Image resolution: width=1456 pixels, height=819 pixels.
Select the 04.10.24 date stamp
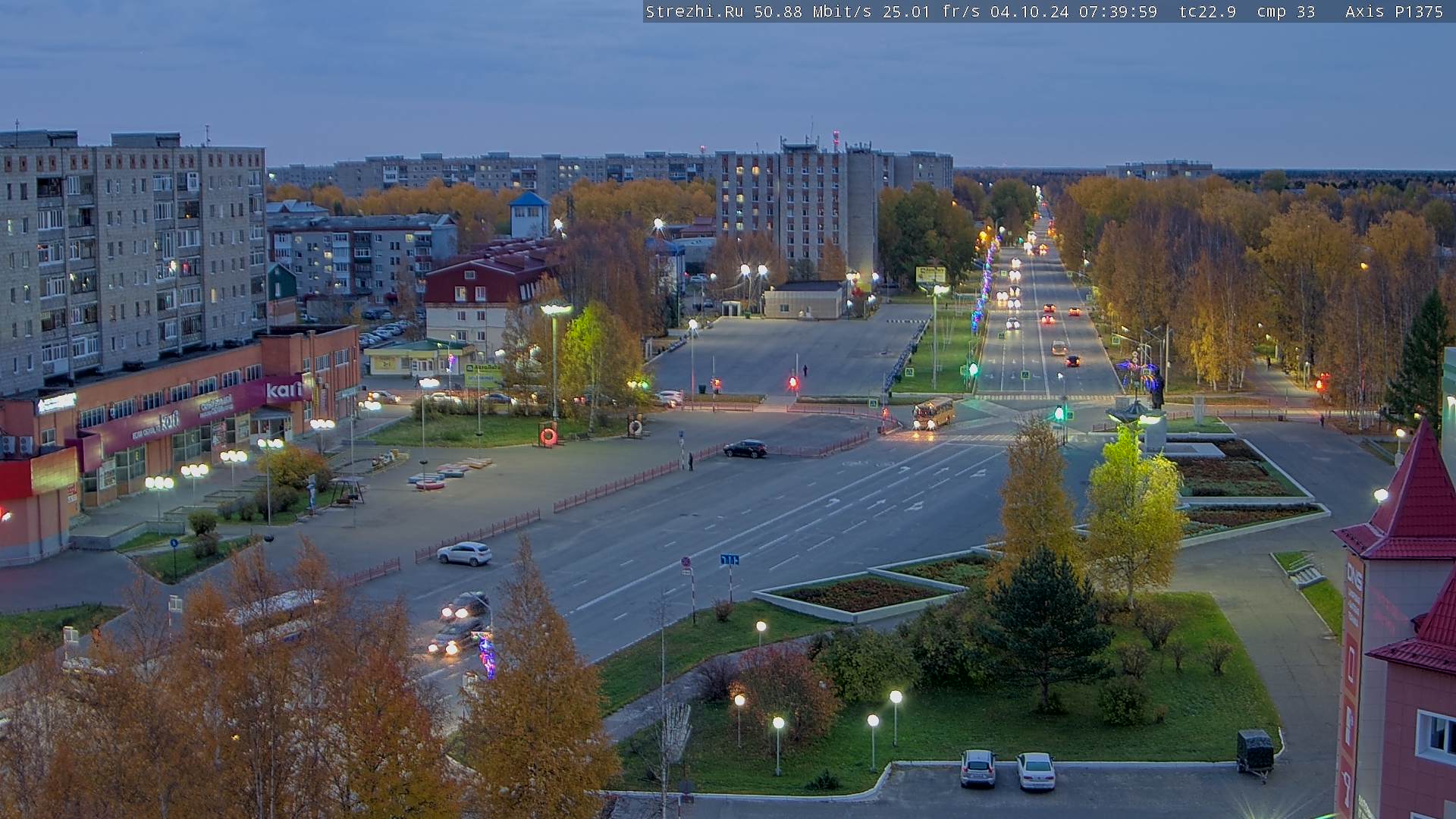(x=1029, y=11)
